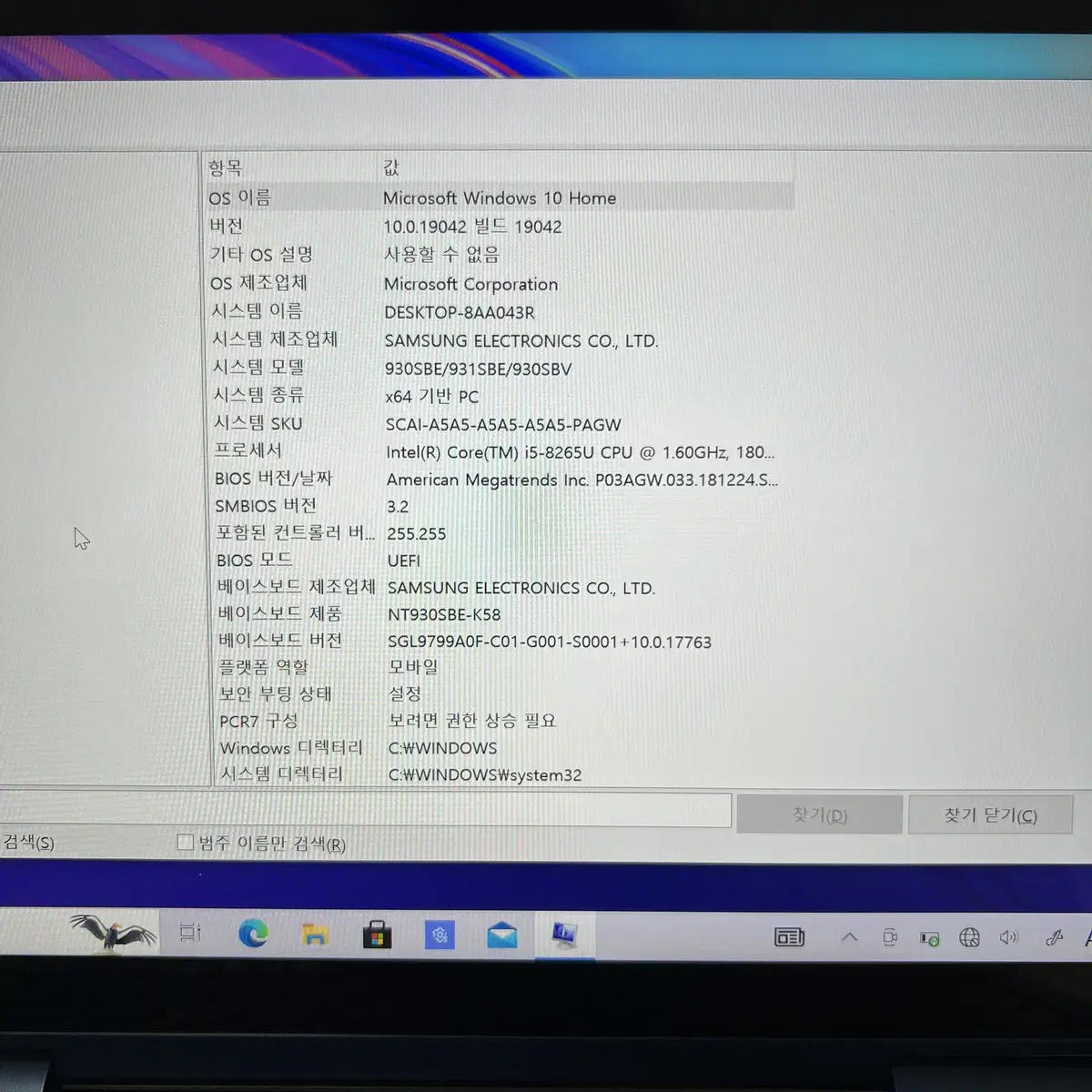Select the BIOS 모드 row
The image size is (1092, 1092).
502,561
